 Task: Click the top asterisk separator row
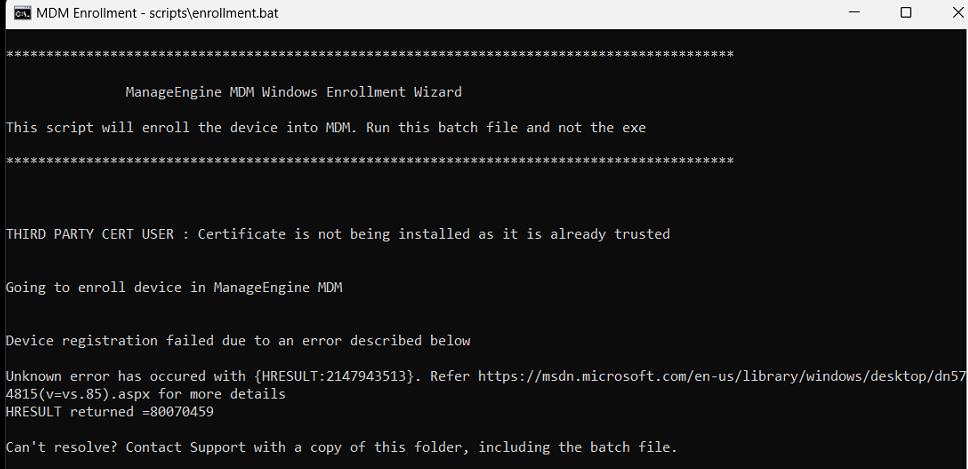pos(370,55)
